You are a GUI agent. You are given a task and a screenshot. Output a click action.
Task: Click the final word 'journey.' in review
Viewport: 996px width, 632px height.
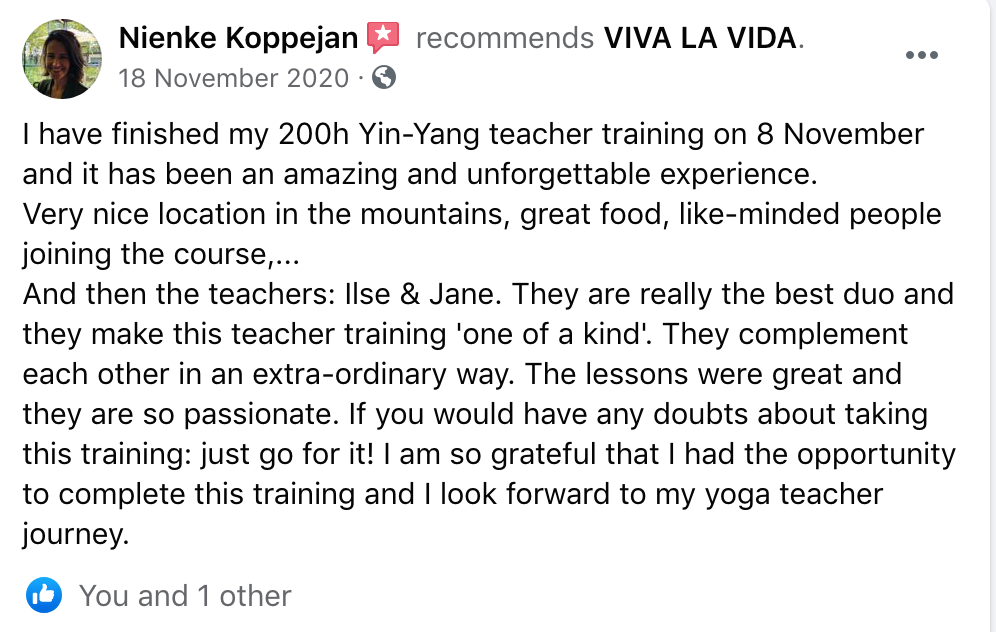76,535
